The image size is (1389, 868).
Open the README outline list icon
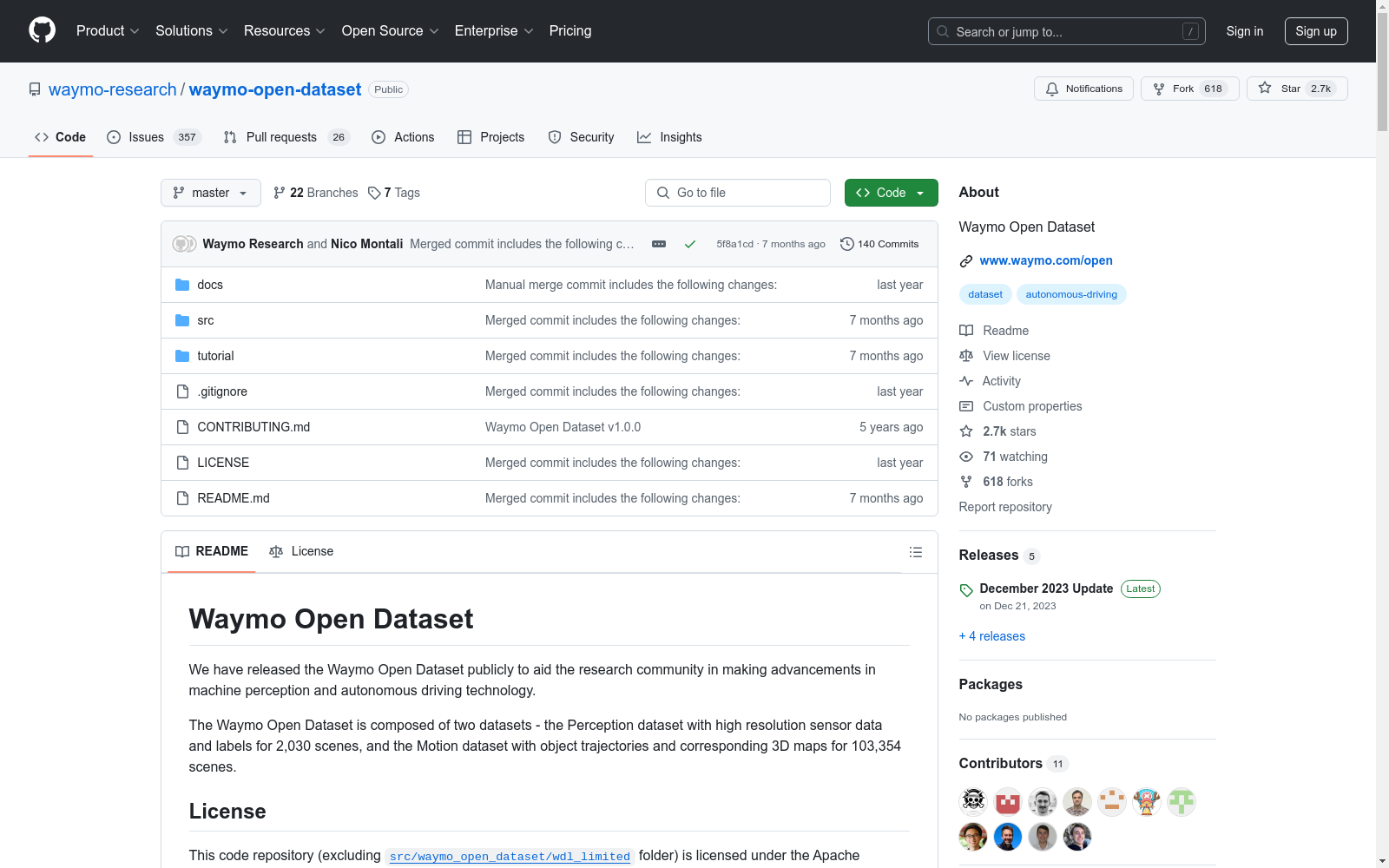[x=915, y=552]
